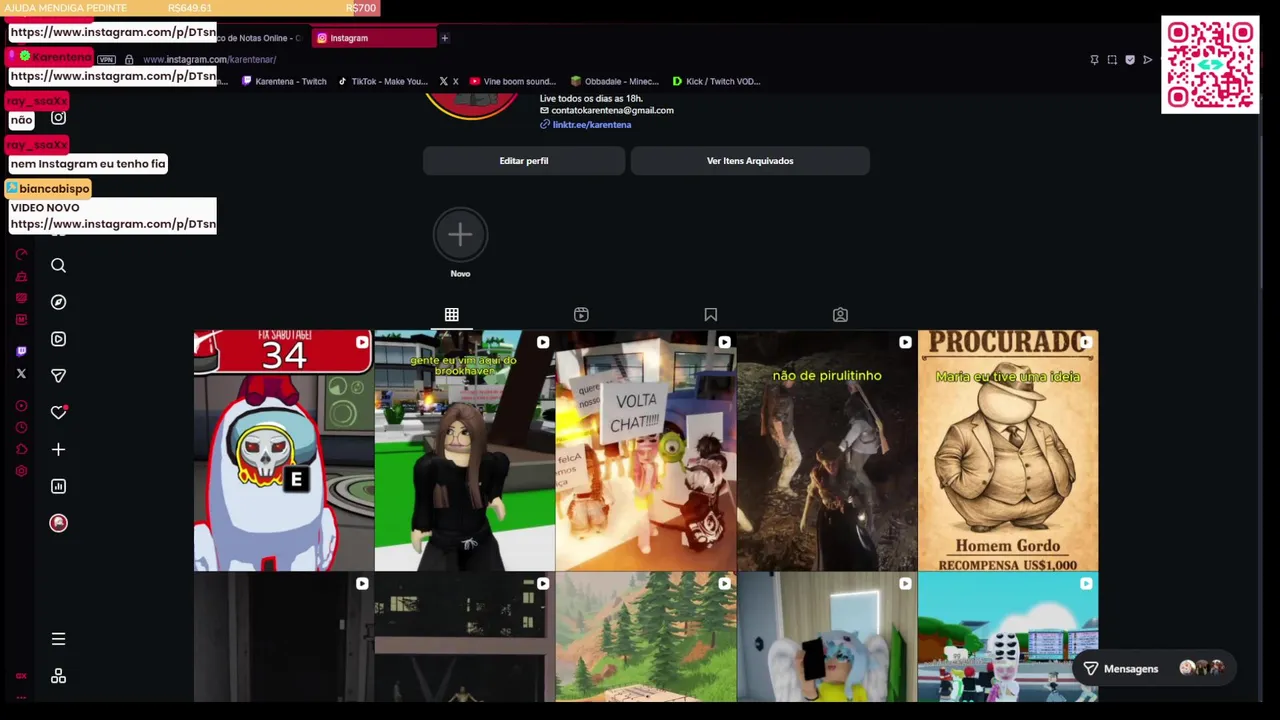The width and height of the screenshot is (1280, 720).
Task: Click Ver Itens Arquivados button
Action: (750, 161)
